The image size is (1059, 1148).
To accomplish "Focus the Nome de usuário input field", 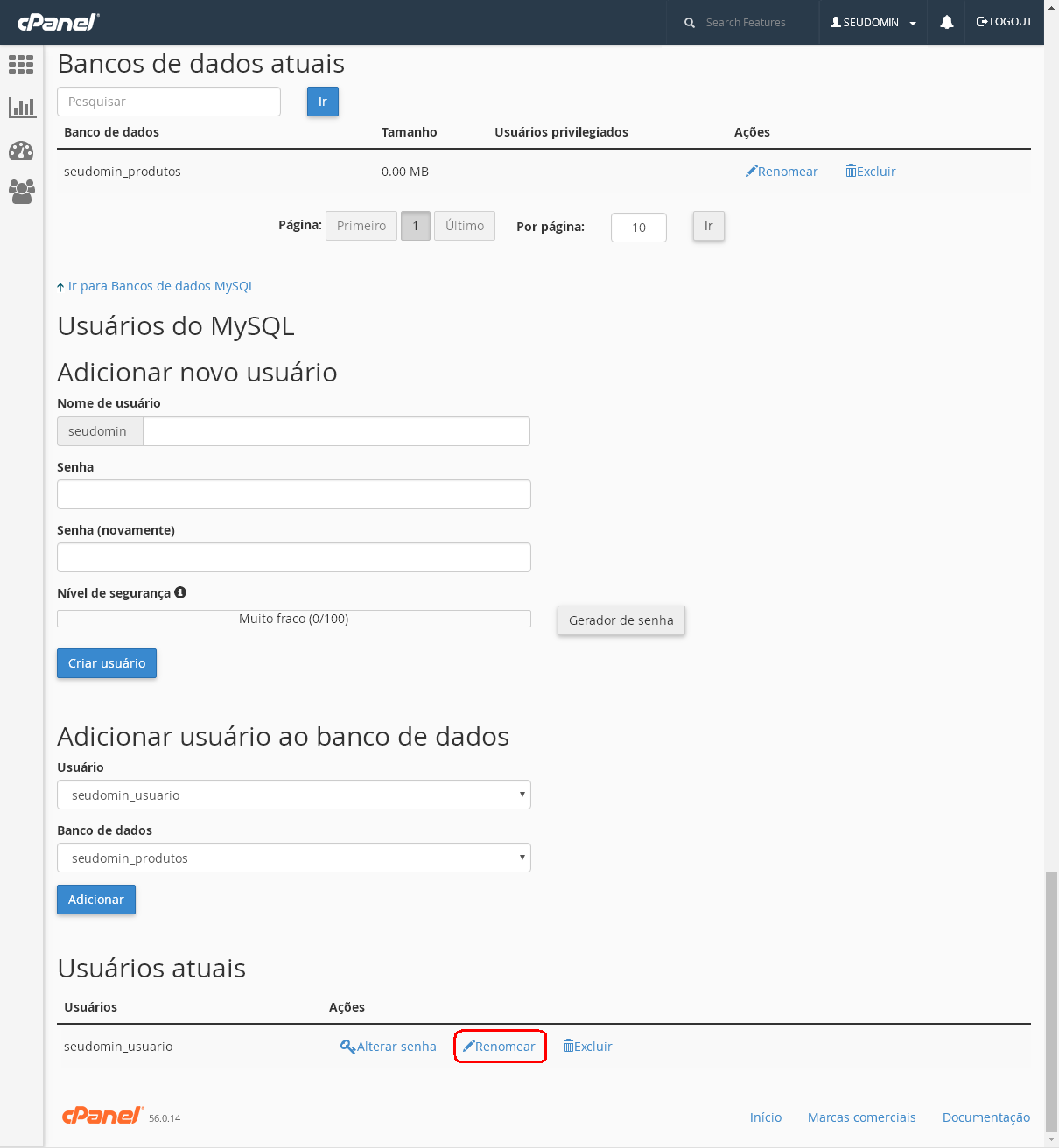I will [x=336, y=431].
